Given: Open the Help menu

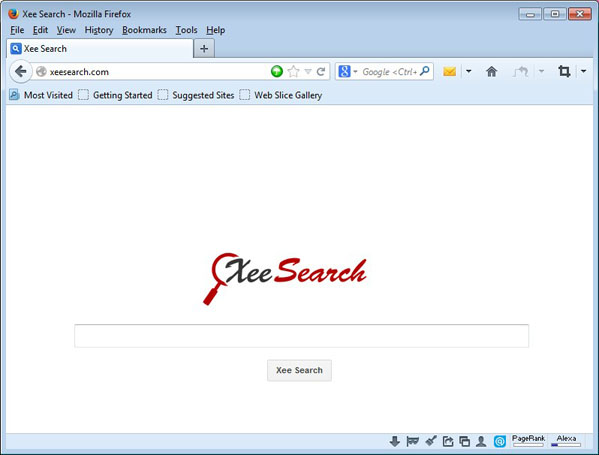Looking at the screenshot, I should pos(215,30).
